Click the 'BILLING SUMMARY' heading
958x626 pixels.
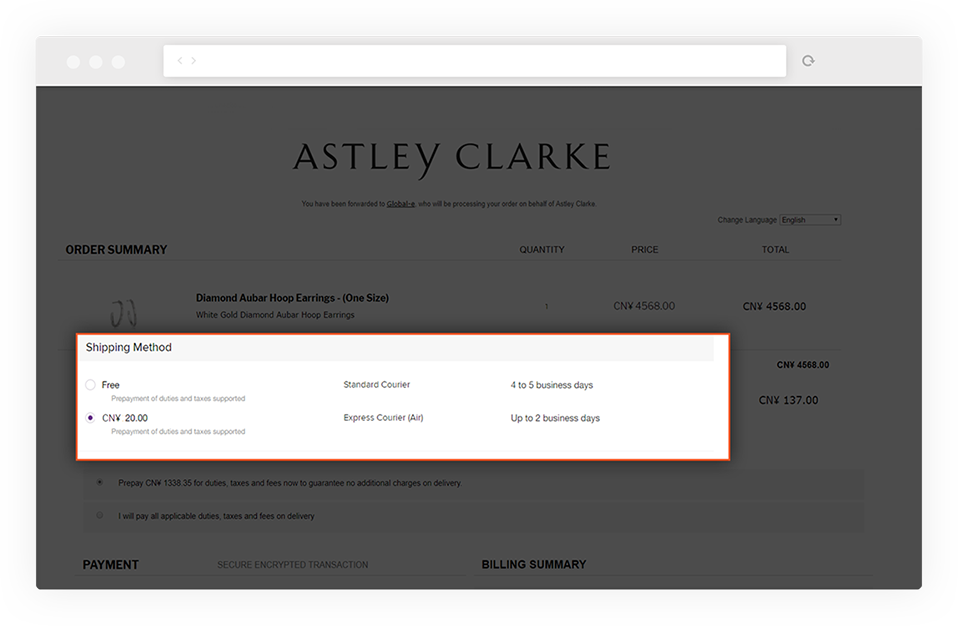point(534,565)
